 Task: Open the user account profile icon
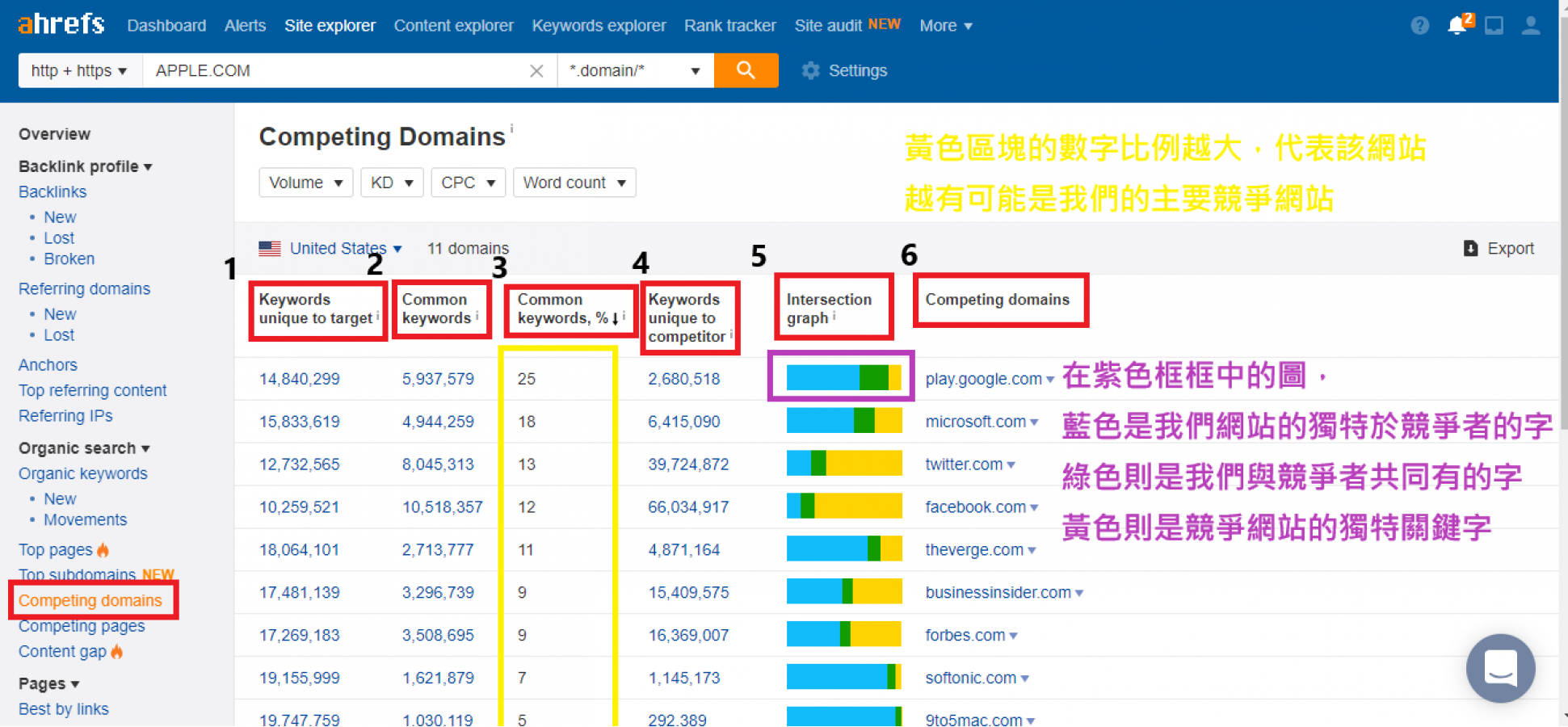pyautogui.click(x=1530, y=26)
